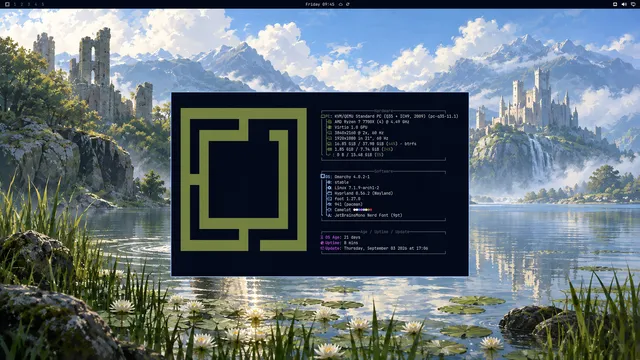Click the OS Age label
The image size is (640, 360).
click(x=332, y=237)
